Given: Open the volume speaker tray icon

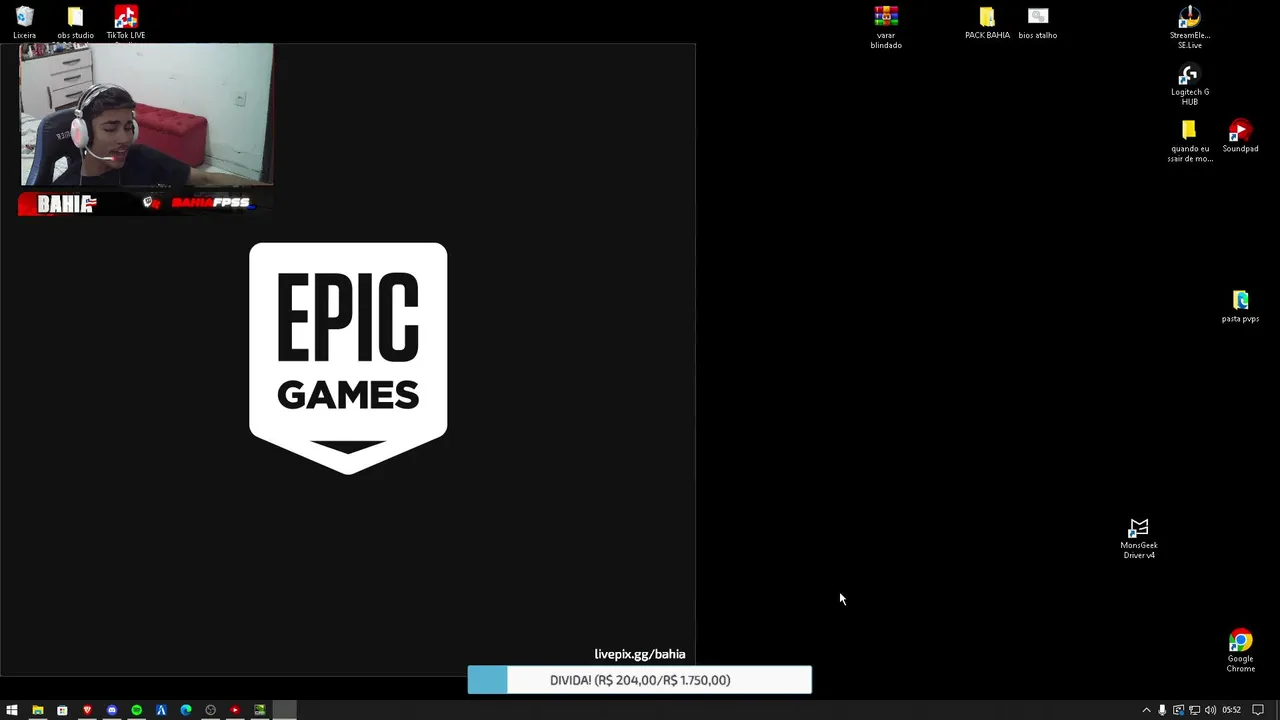Looking at the screenshot, I should [1210, 710].
